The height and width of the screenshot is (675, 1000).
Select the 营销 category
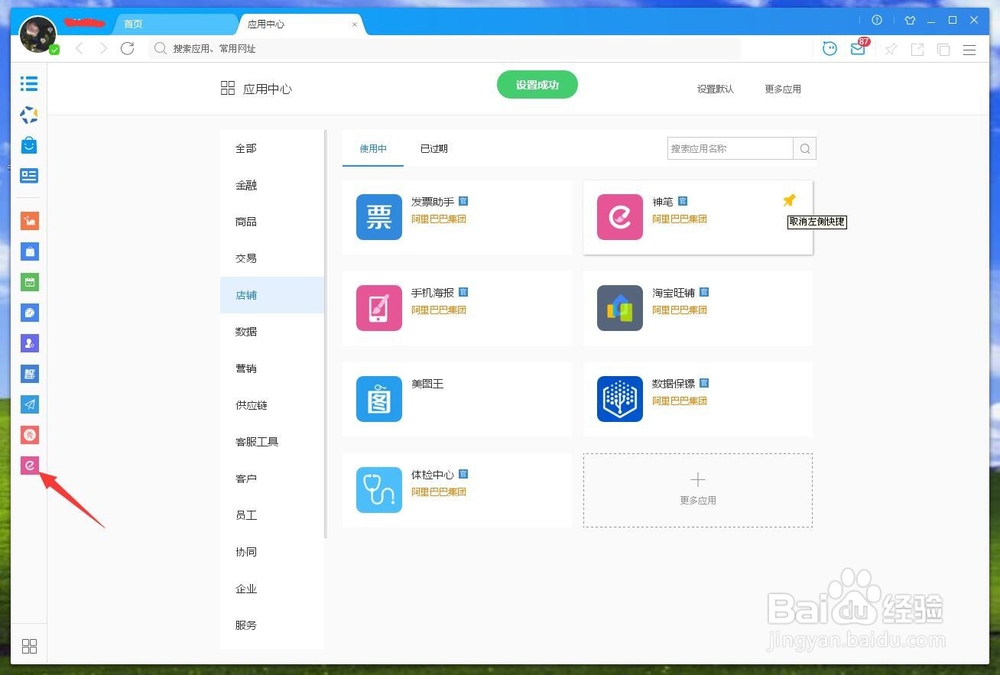272,368
